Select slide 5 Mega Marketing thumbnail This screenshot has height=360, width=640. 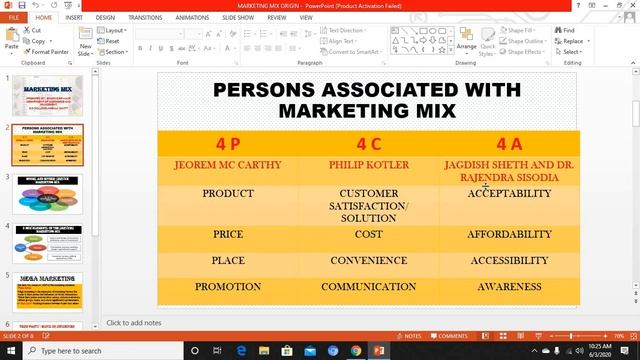(47, 292)
